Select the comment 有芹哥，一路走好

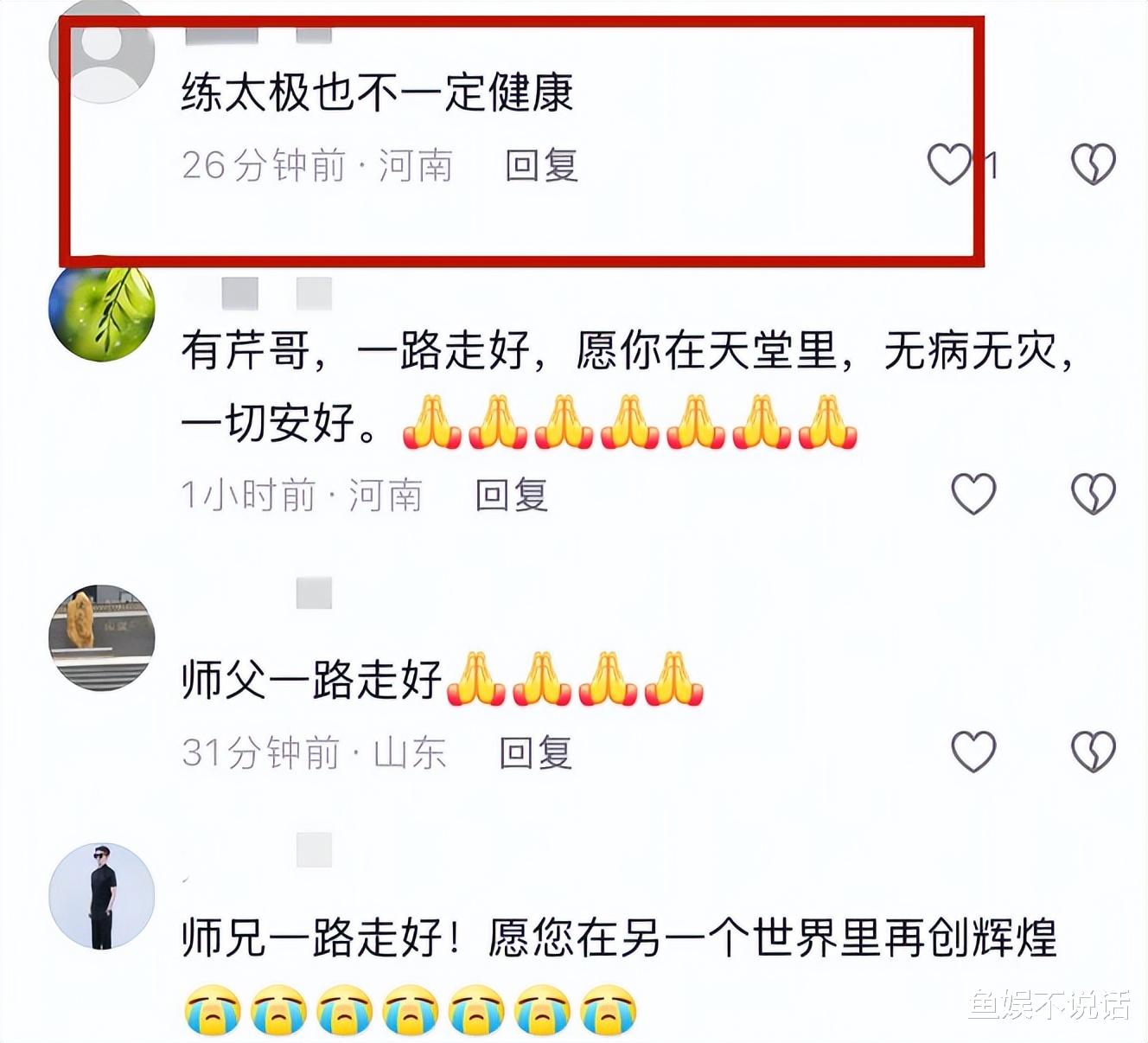pos(628,387)
